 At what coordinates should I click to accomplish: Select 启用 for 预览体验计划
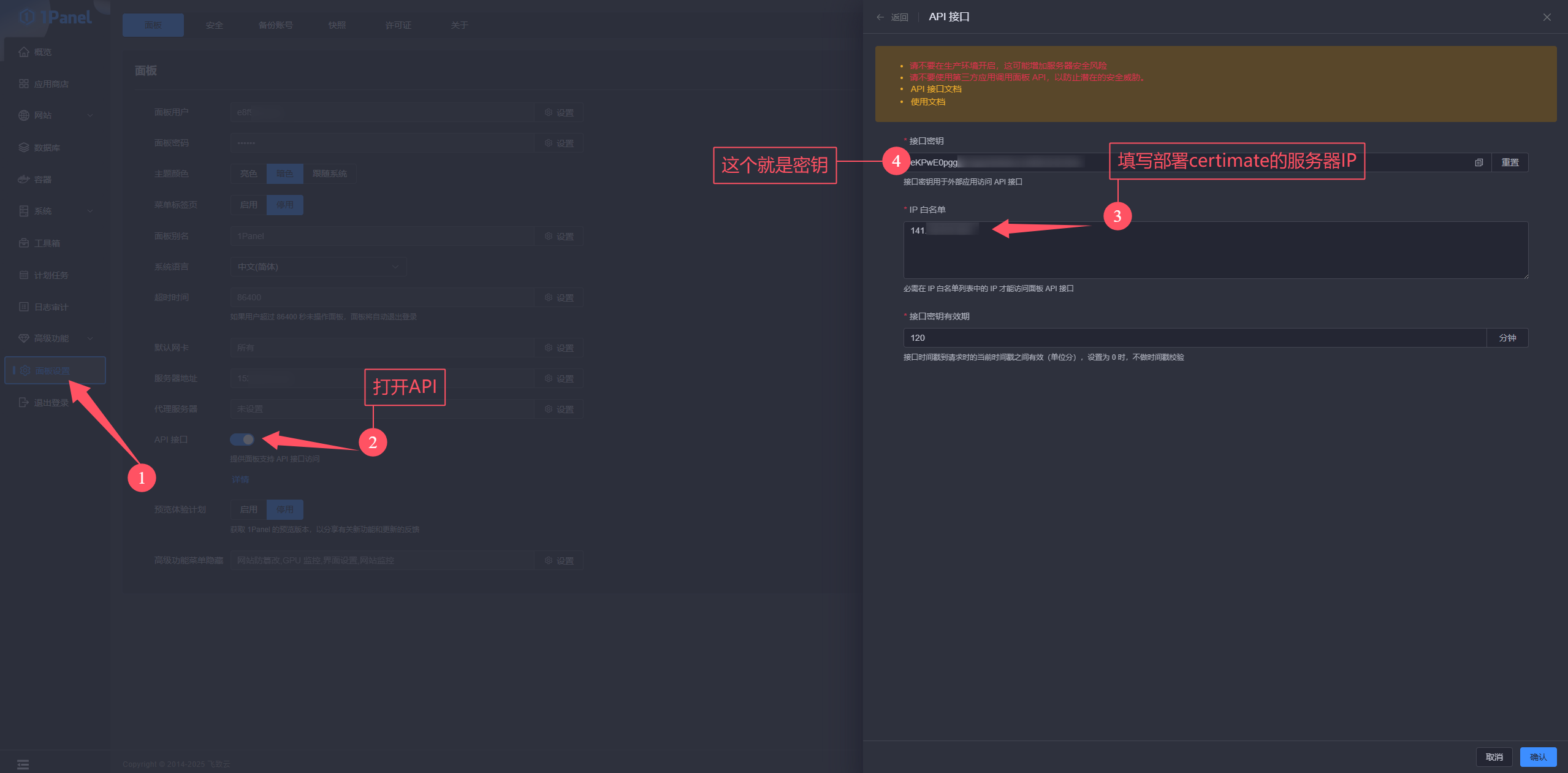pyautogui.click(x=249, y=509)
